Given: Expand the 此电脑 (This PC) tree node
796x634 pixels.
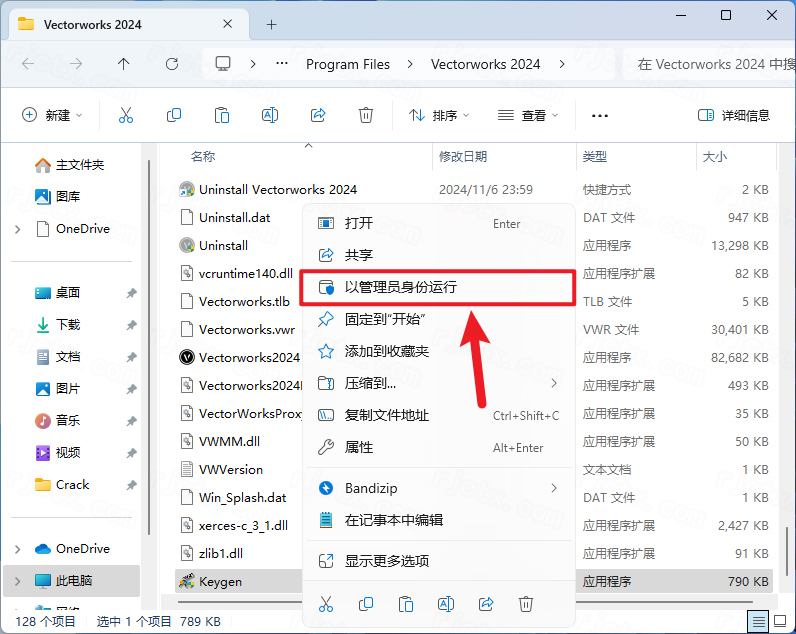Looking at the screenshot, I should tap(18, 580).
